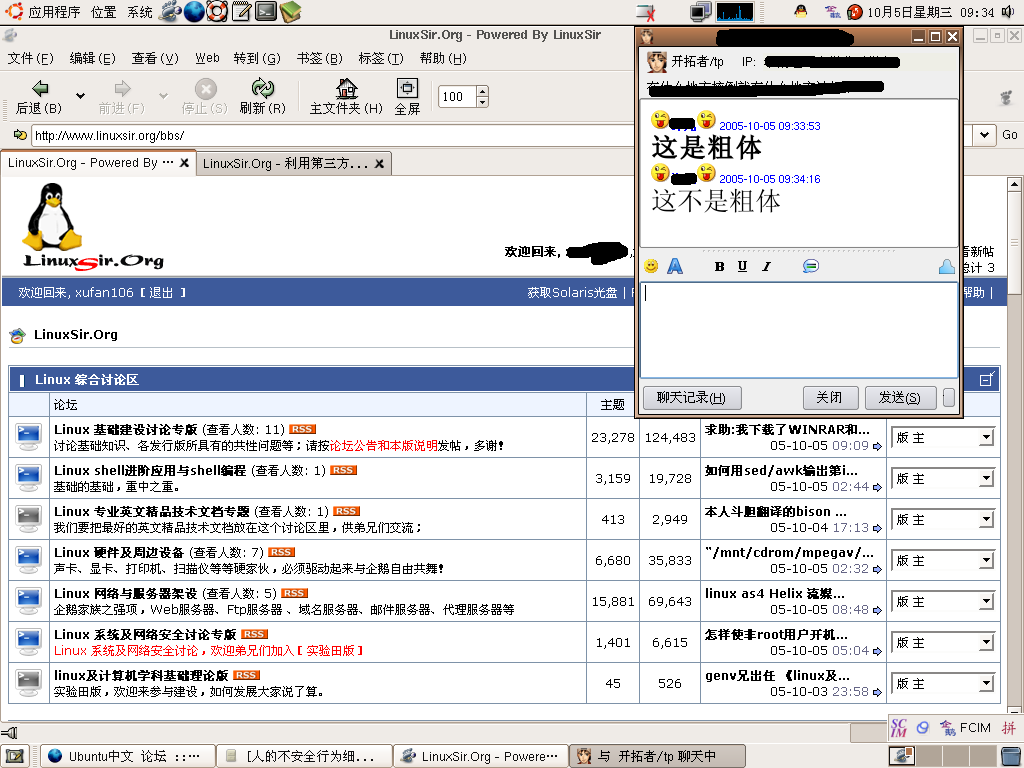Click the blue bell-shaped icon in chat toolbar
Screen dimensions: 1024x768
(946, 266)
